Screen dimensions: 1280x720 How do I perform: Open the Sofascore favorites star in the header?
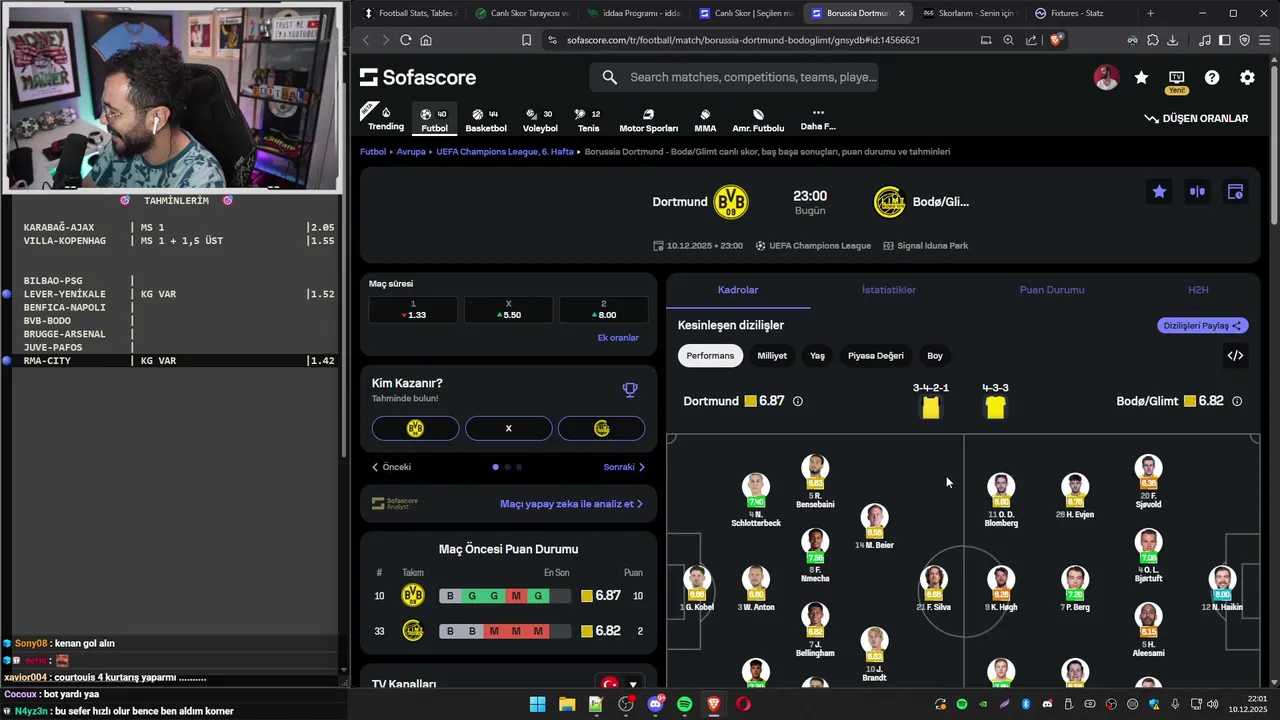coord(1141,77)
